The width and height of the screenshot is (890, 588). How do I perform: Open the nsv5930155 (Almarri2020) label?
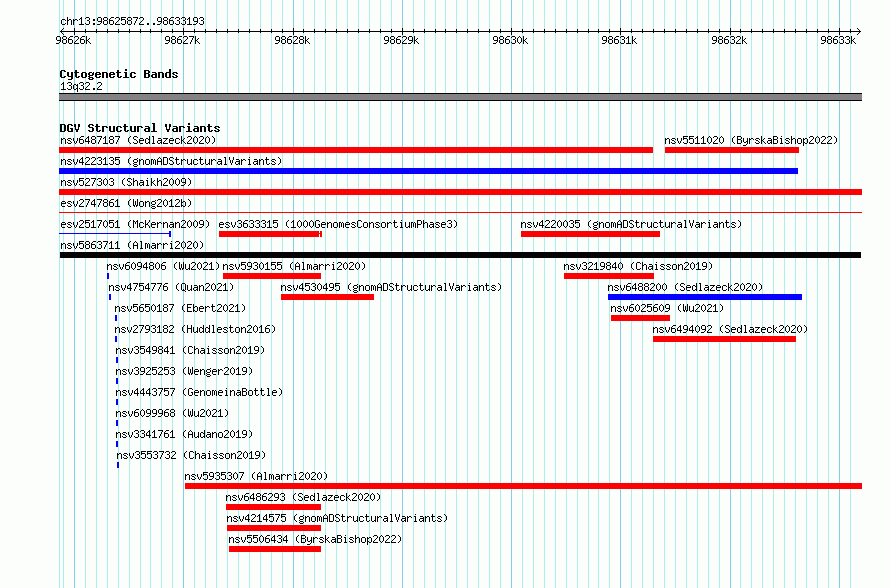[294, 266]
